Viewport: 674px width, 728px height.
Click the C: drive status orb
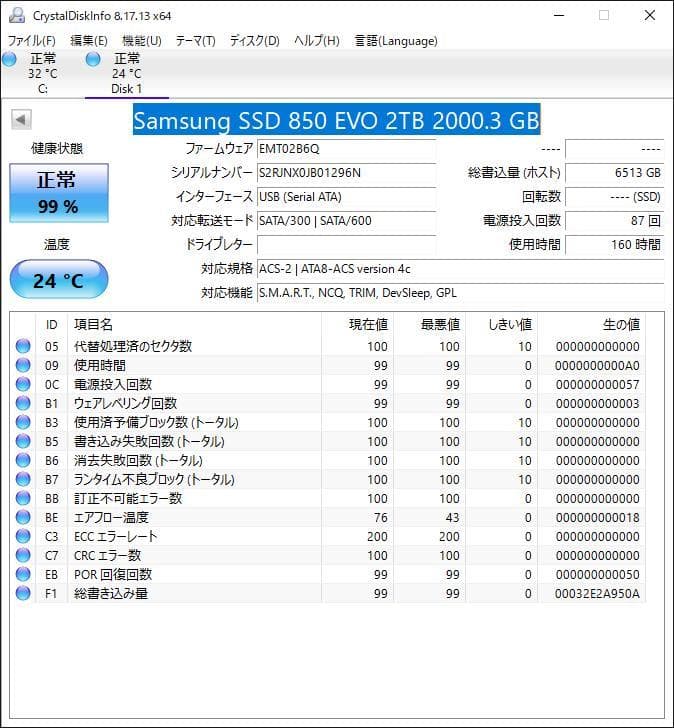pos(10,60)
